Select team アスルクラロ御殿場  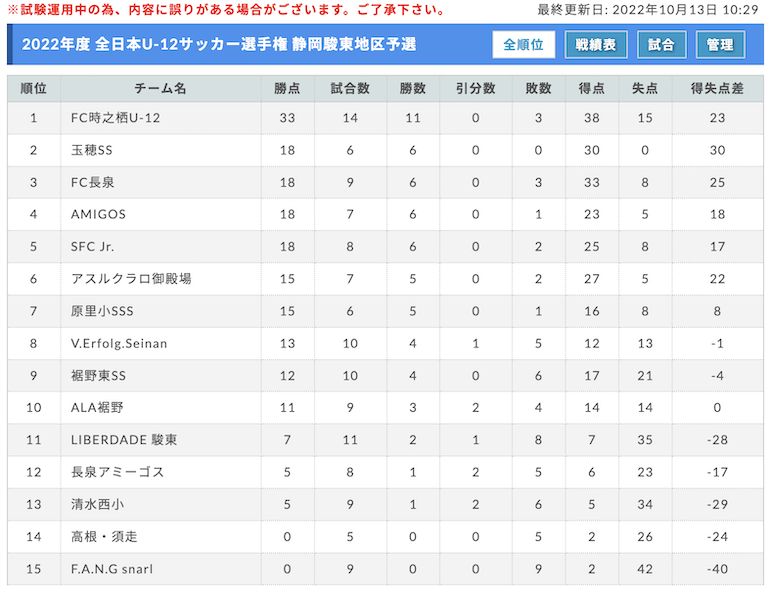[131, 279]
